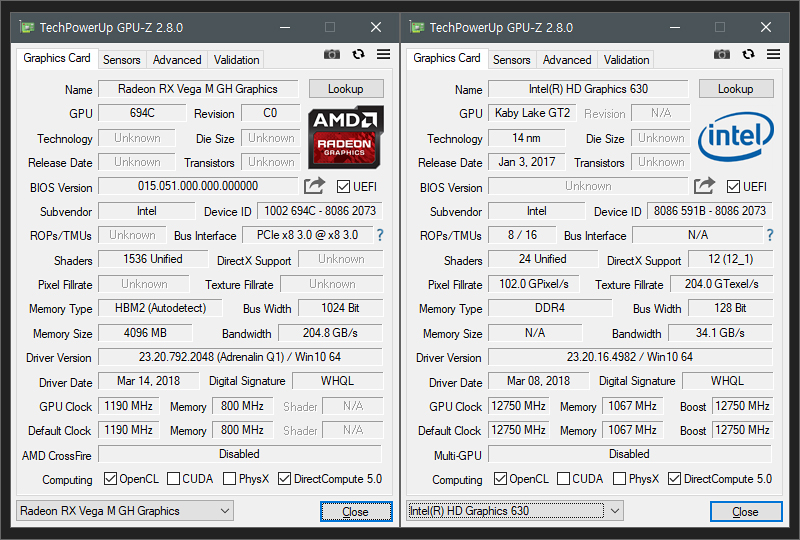Open Validation tab in Radeon window

click(x=236, y=60)
